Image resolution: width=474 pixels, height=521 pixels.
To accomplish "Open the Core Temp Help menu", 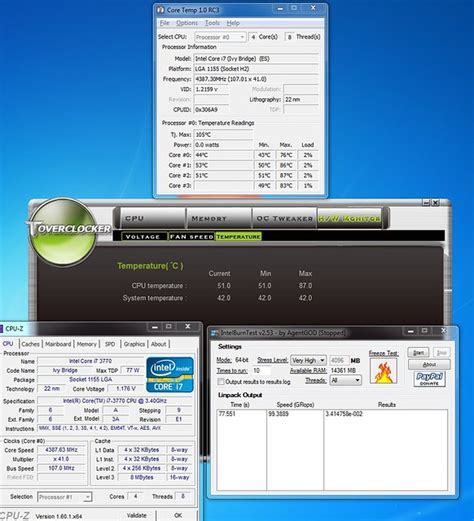I will [233, 23].
